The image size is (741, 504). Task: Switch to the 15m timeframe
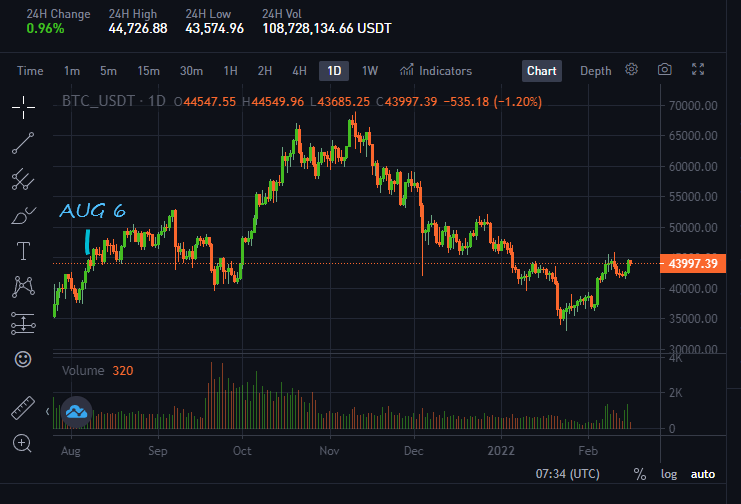pos(148,71)
